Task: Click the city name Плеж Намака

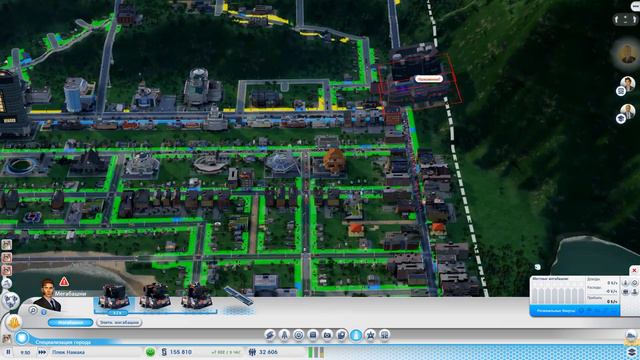Action: [68, 352]
